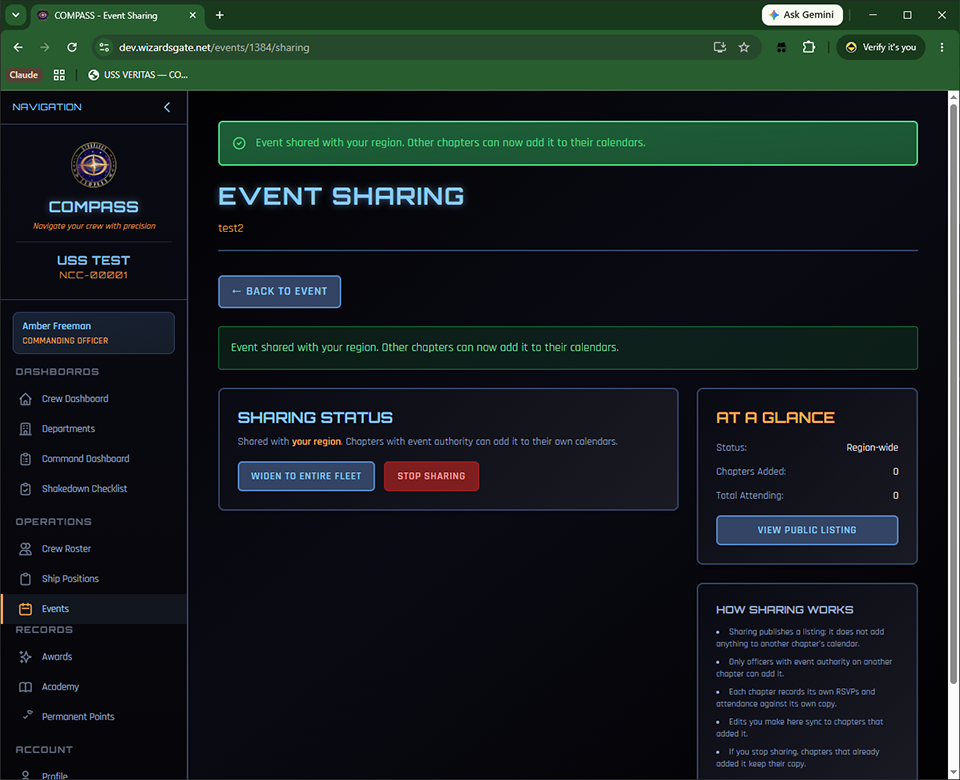The width and height of the screenshot is (960, 780).
Task: Collapse the navigation sidebar chevron
Action: 167,107
